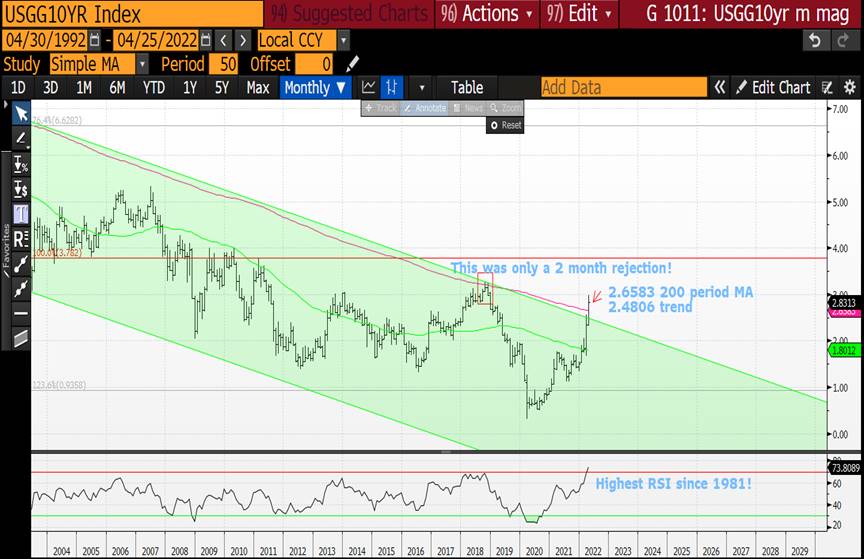
Task: Open the Local CCY currency dropdown
Action: coord(343,40)
